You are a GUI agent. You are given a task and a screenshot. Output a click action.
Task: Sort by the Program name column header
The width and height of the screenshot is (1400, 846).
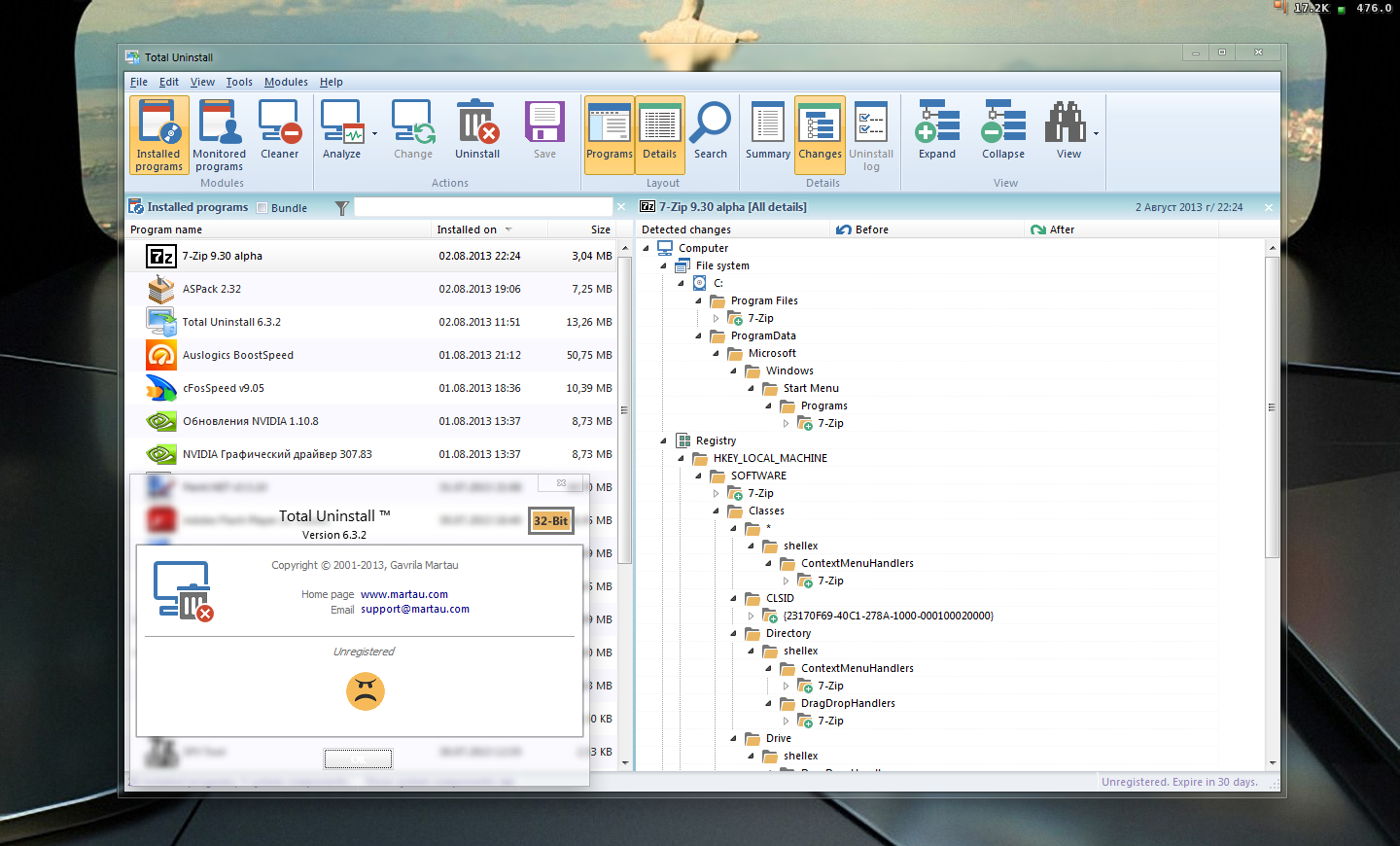(278, 229)
